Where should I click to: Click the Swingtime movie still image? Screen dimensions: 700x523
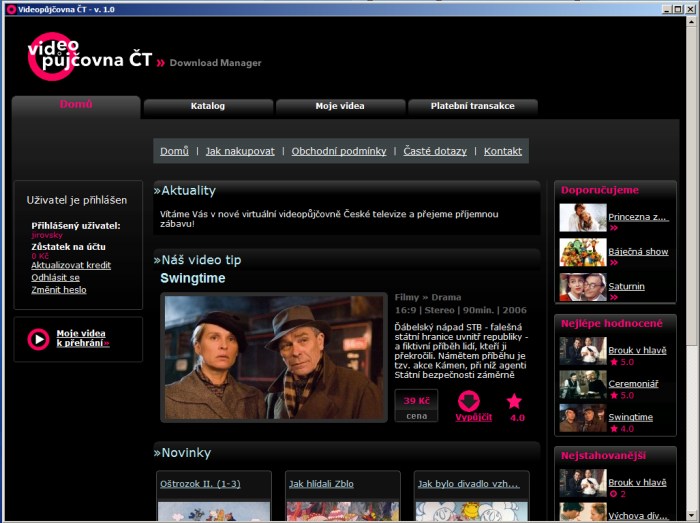[274, 357]
